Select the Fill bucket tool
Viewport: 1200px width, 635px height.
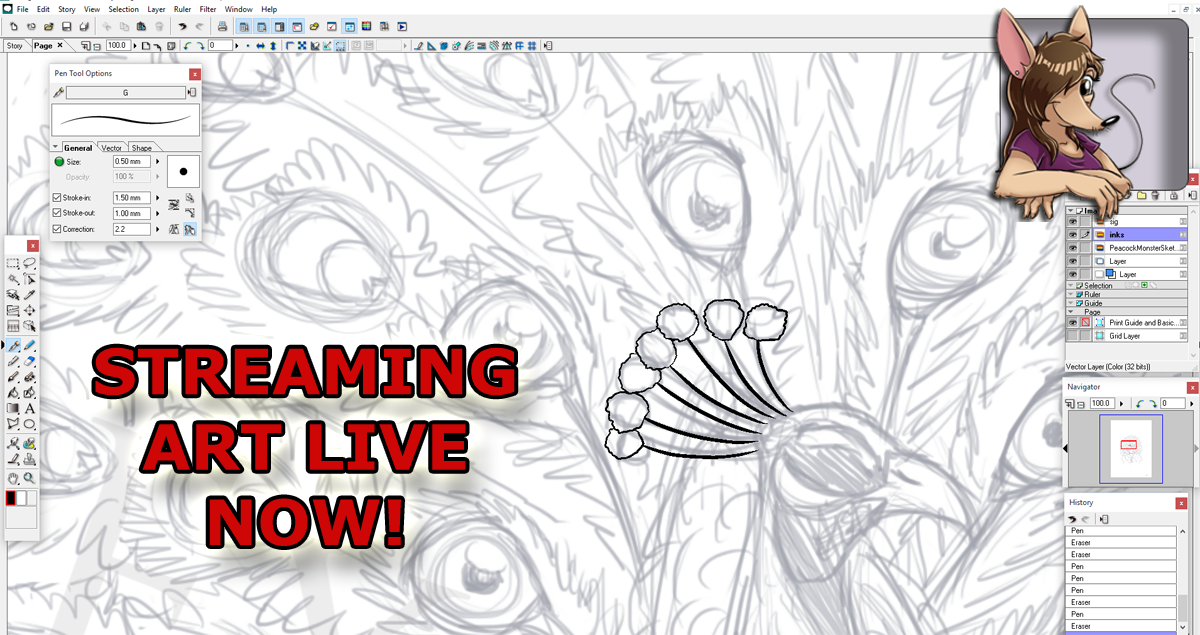click(13, 393)
